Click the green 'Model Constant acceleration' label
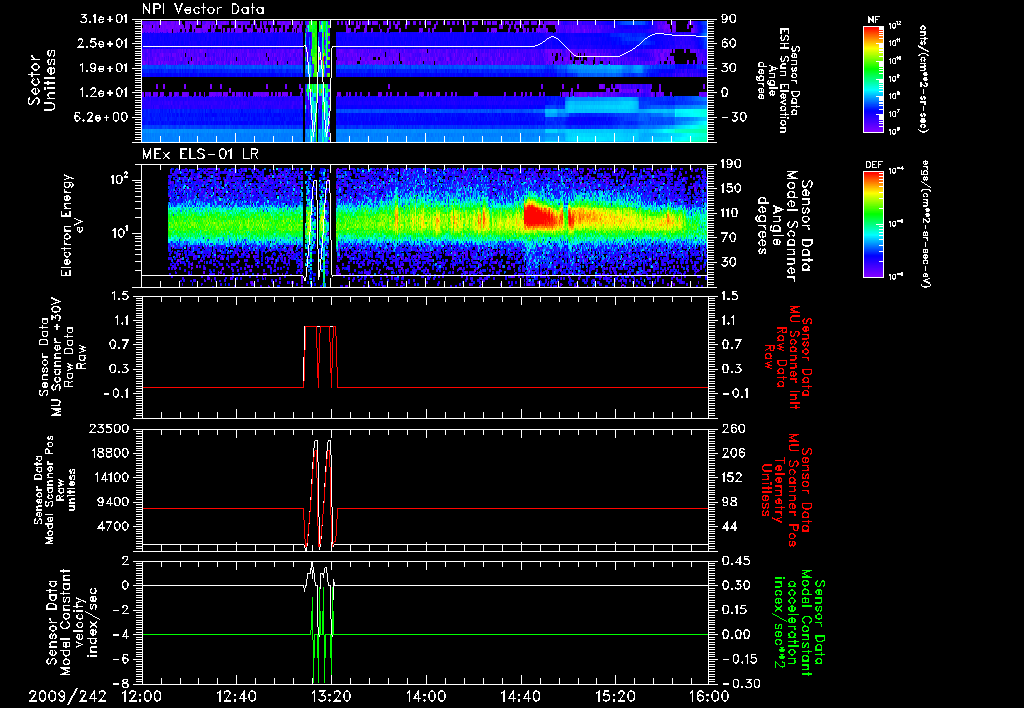The width and height of the screenshot is (1024, 708). tap(799, 622)
